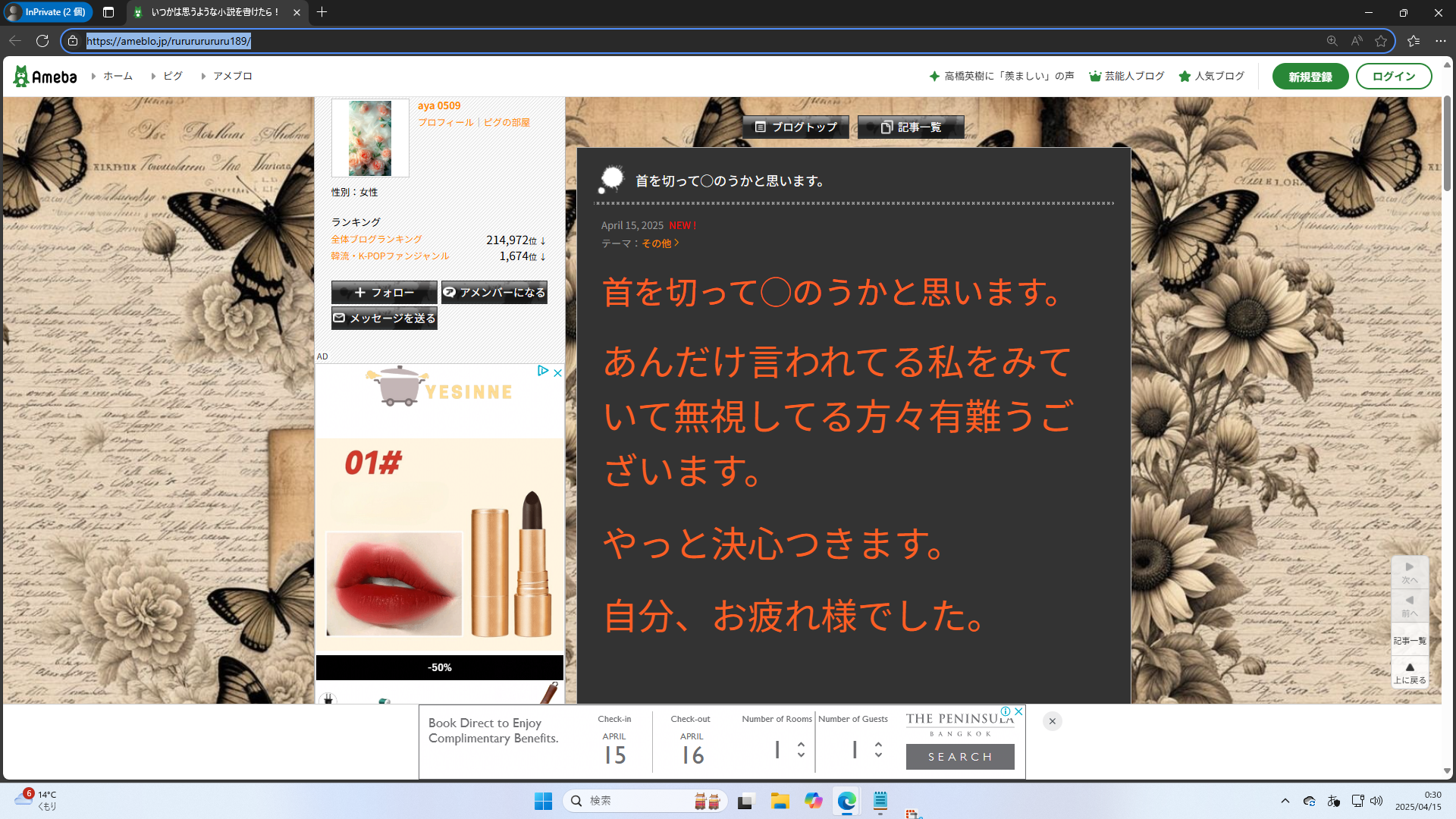Expand the system tray hidden icons chevron
The height and width of the screenshot is (819, 1456).
pyautogui.click(x=1285, y=801)
